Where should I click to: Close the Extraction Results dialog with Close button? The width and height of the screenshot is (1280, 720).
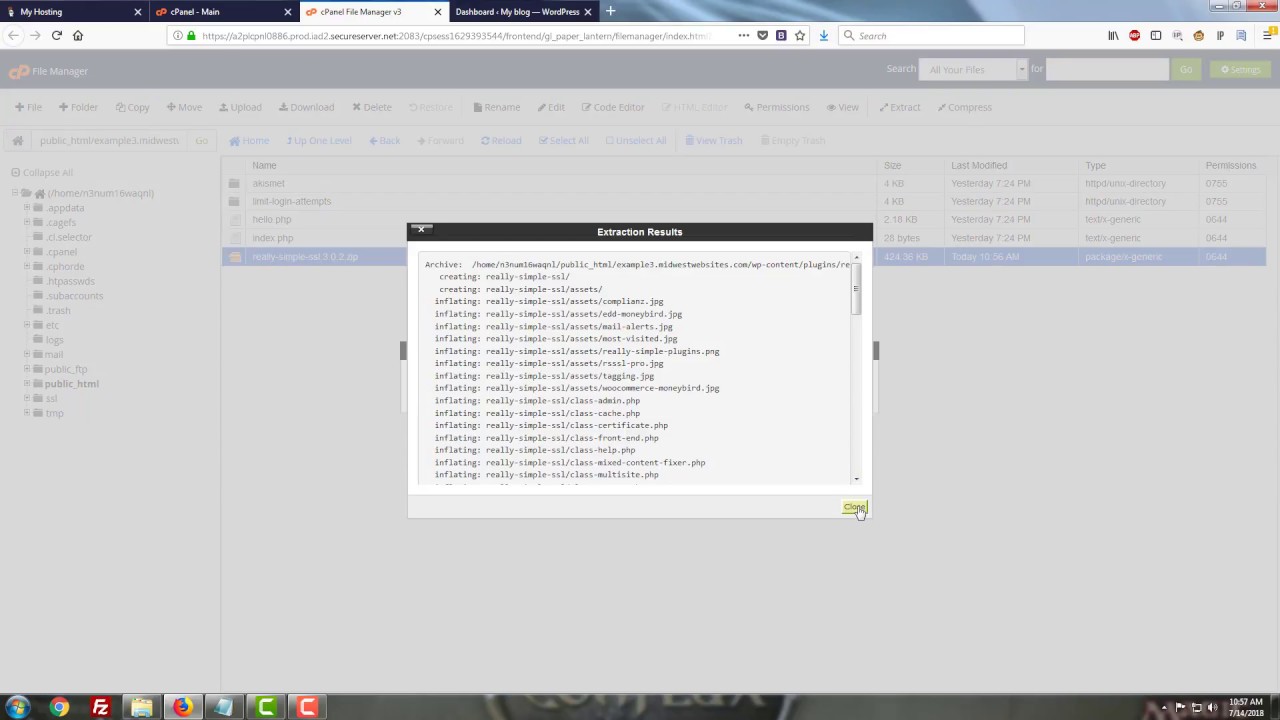point(854,507)
